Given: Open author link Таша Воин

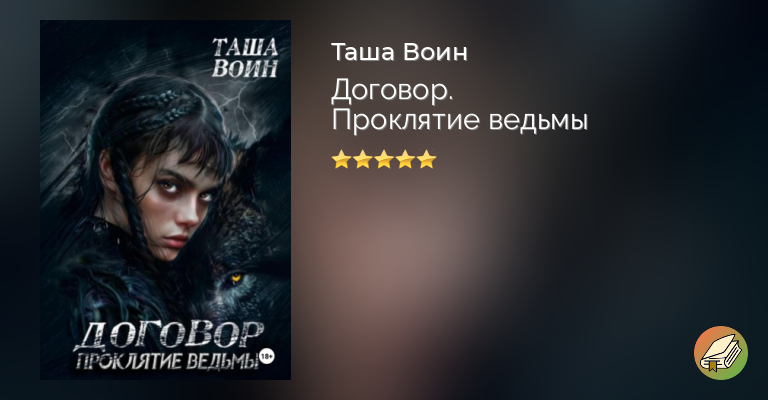Looking at the screenshot, I should pos(399,52).
